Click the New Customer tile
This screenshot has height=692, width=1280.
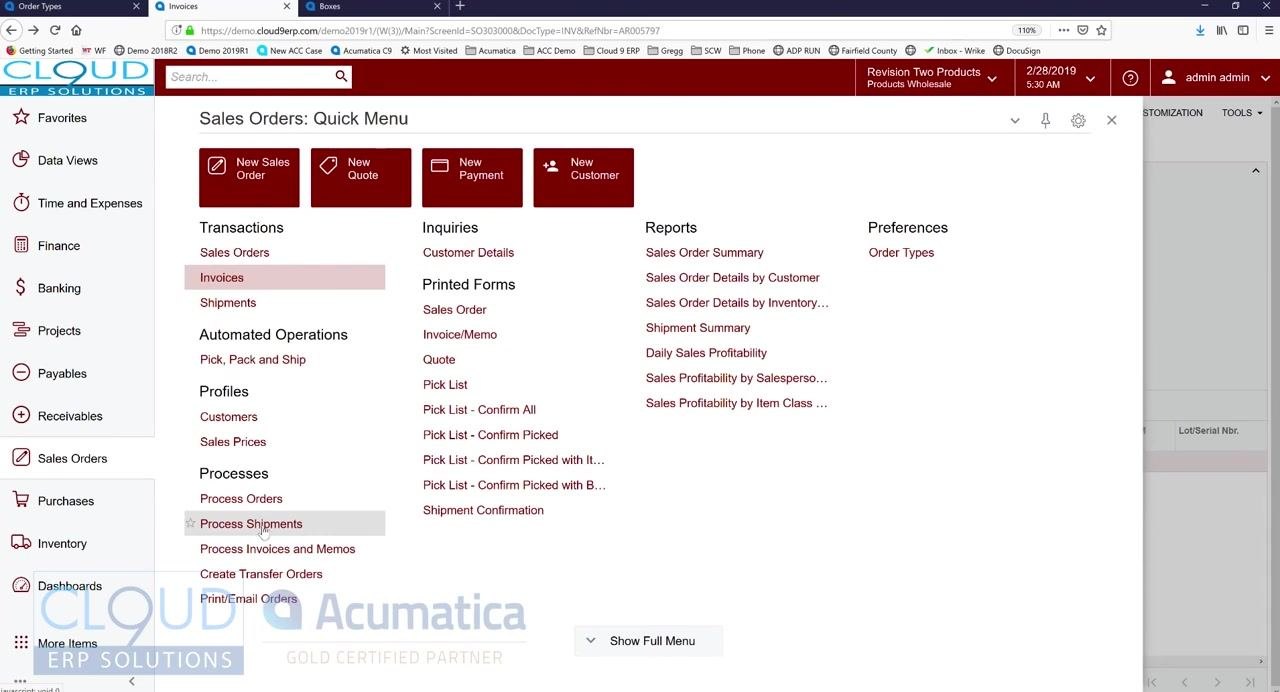click(583, 178)
